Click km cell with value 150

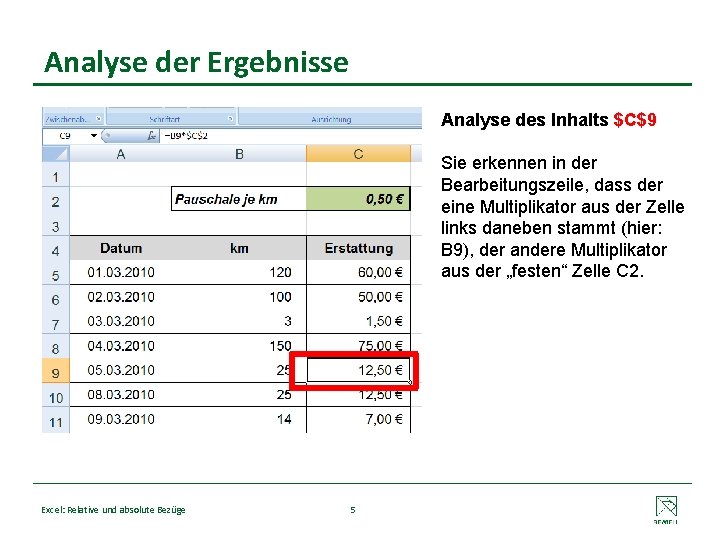point(239,346)
